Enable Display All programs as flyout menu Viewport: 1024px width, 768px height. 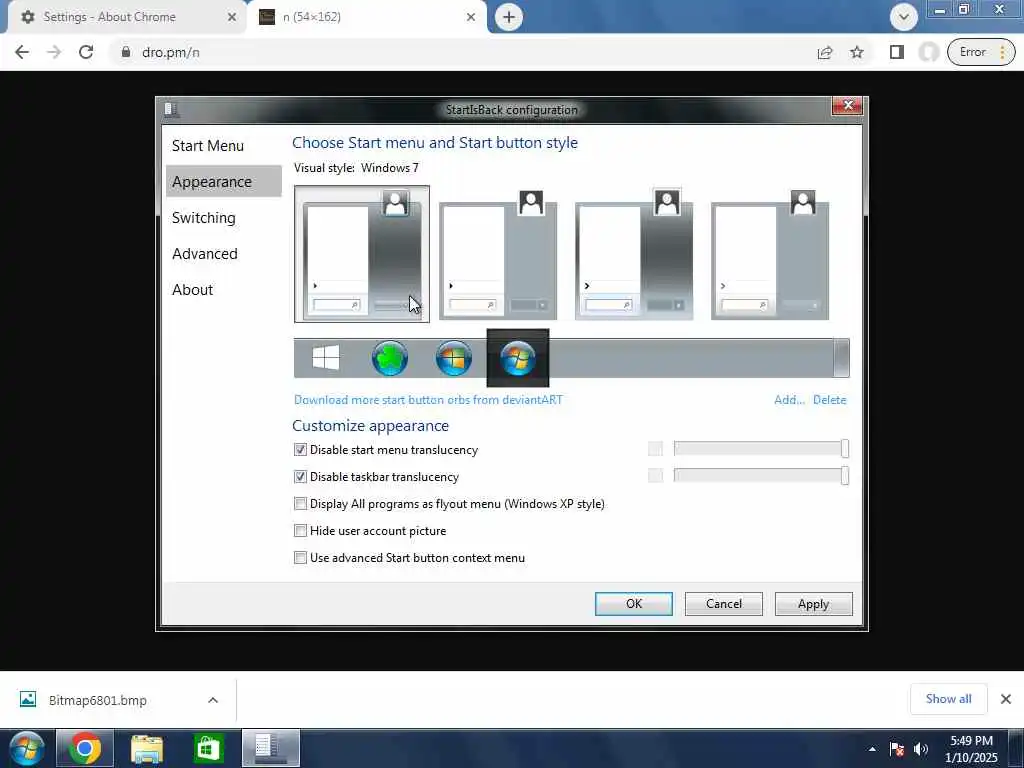point(300,504)
